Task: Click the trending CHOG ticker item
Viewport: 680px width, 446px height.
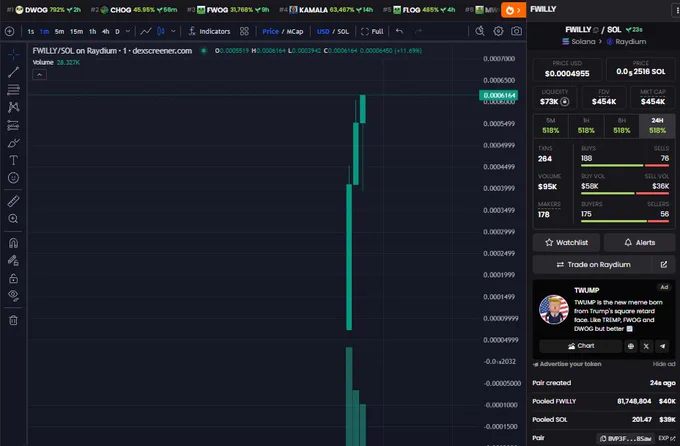Action: coord(134,10)
